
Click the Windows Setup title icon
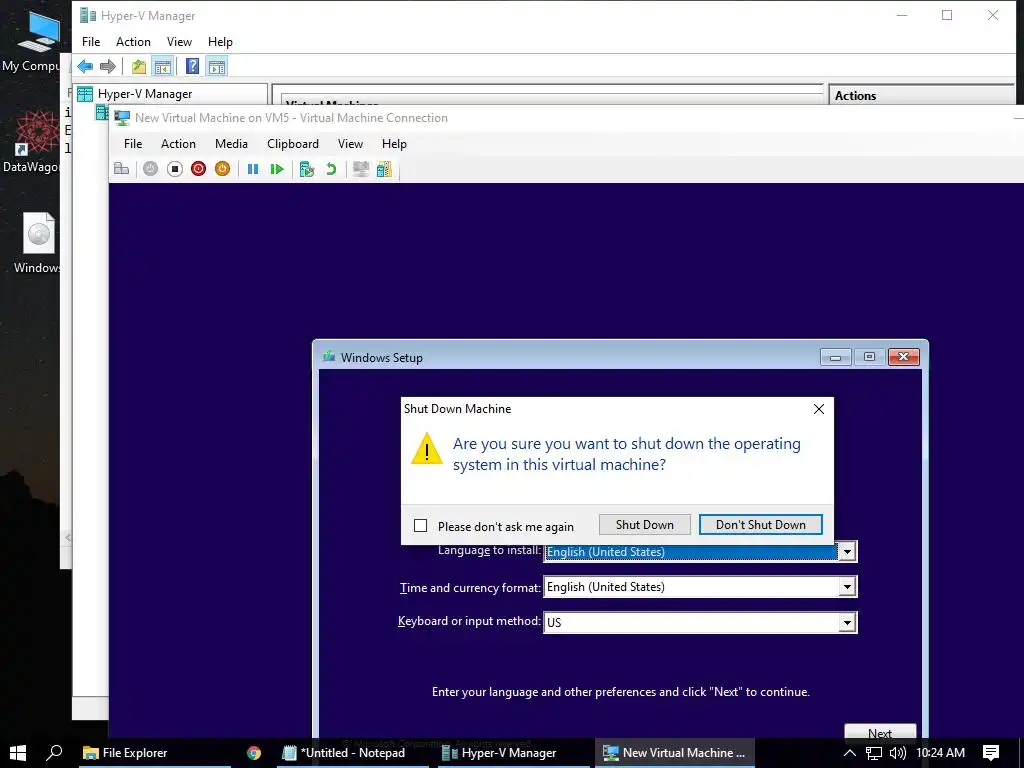point(328,357)
